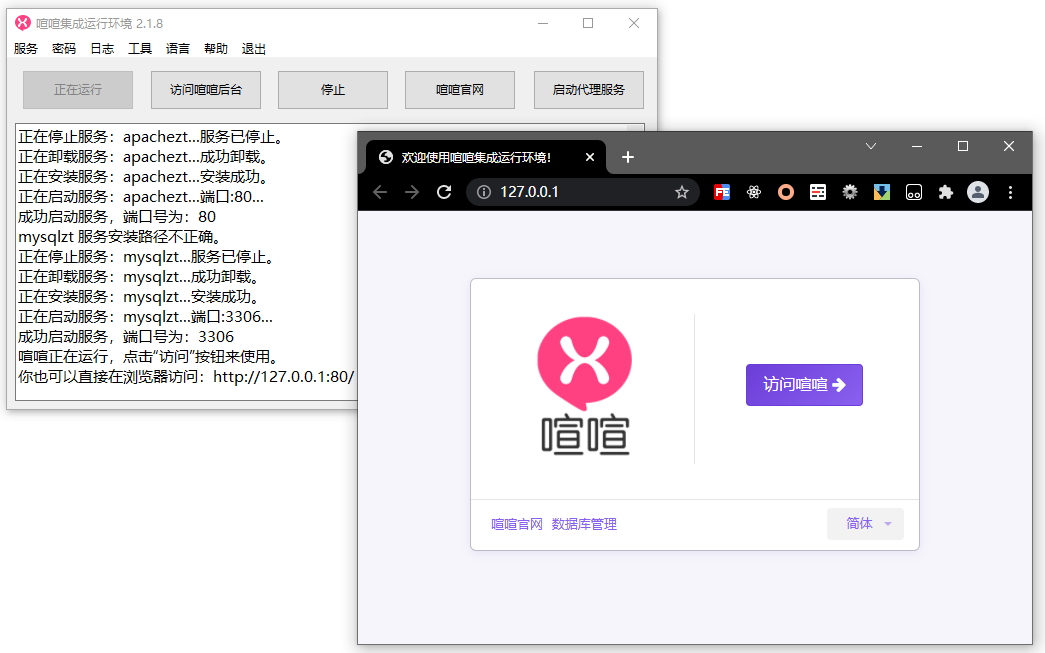Open the Chrome profile avatar
Viewport: 1045px width, 653px height.
(x=978, y=192)
